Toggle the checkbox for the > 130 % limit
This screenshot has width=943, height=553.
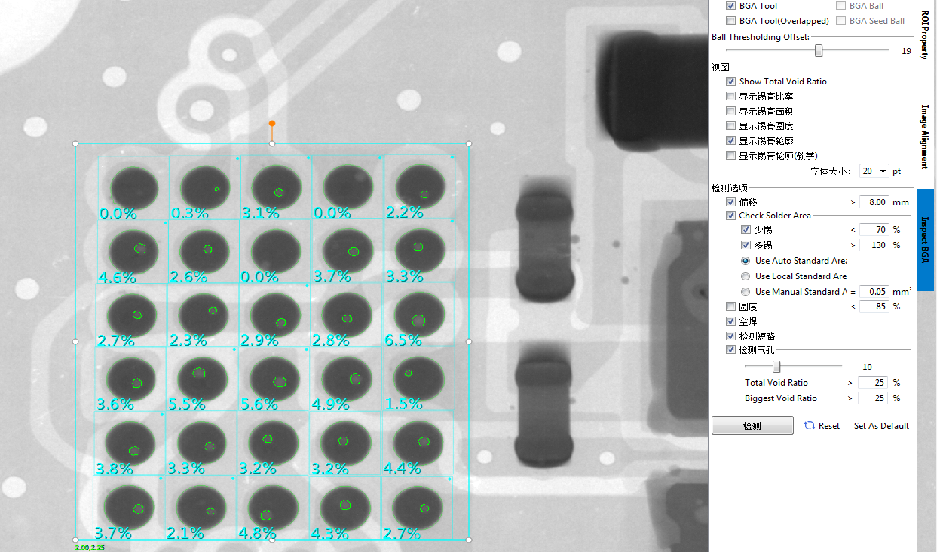click(x=746, y=245)
